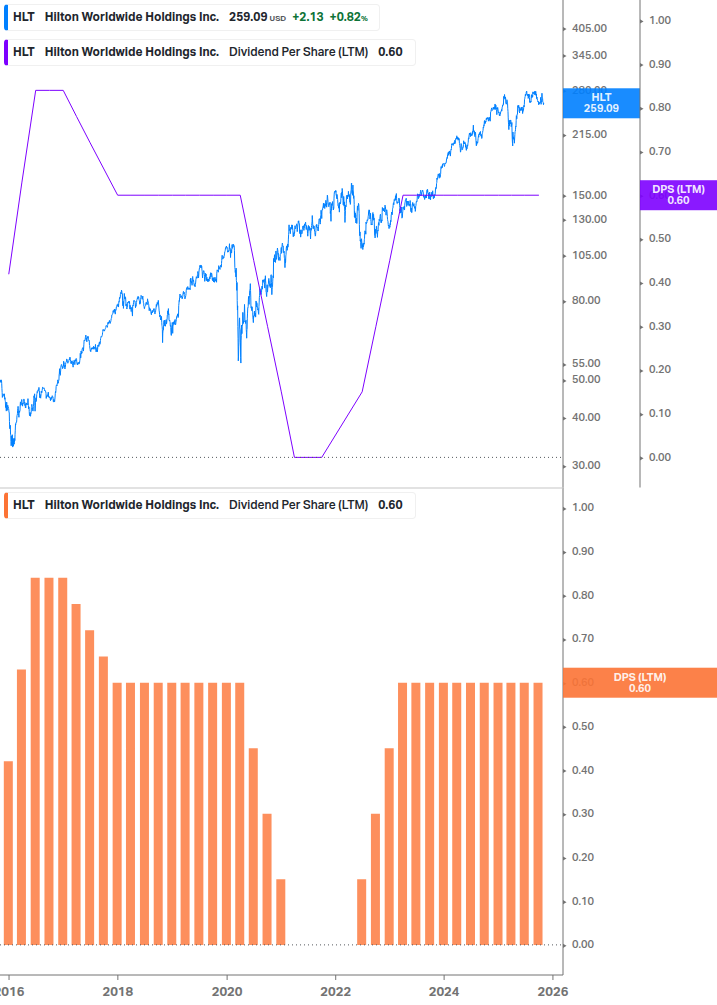Click the purple Dividend Per Share legend color bar
717x1005 pixels.
6,52
